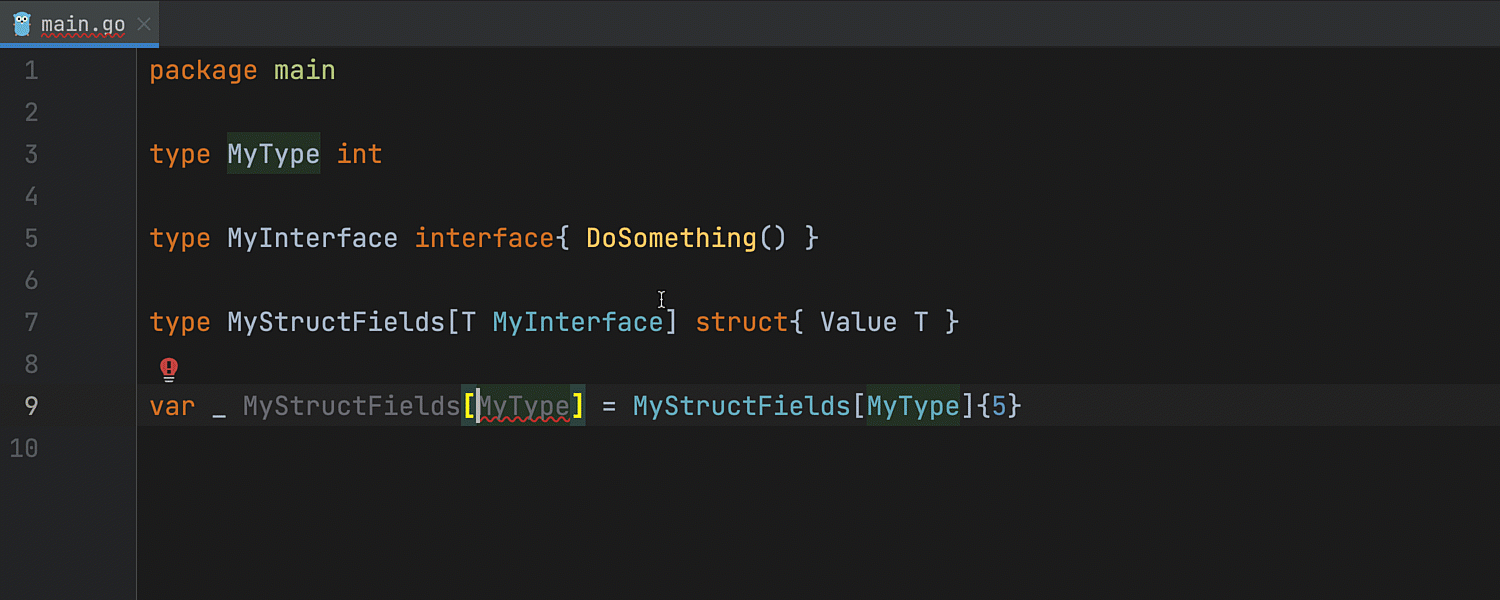Click highlighted yellow closing bracket on line 9
Viewport: 1500px width, 600px height.
point(578,406)
